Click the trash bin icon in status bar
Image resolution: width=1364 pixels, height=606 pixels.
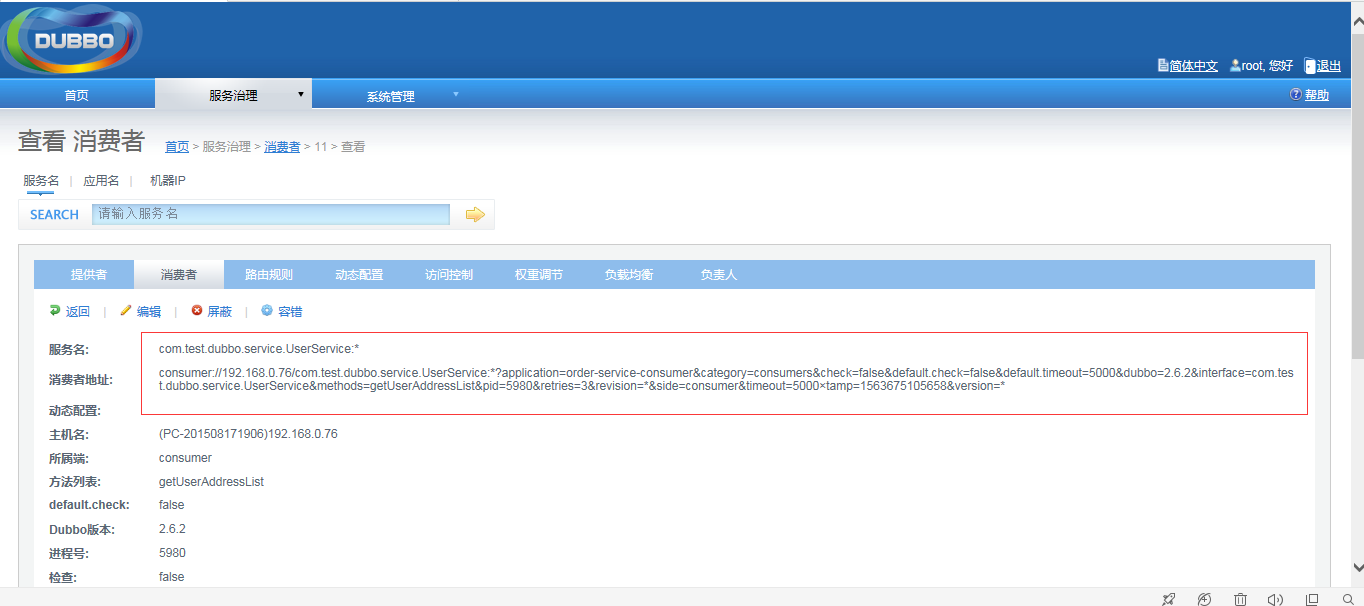tap(1240, 599)
